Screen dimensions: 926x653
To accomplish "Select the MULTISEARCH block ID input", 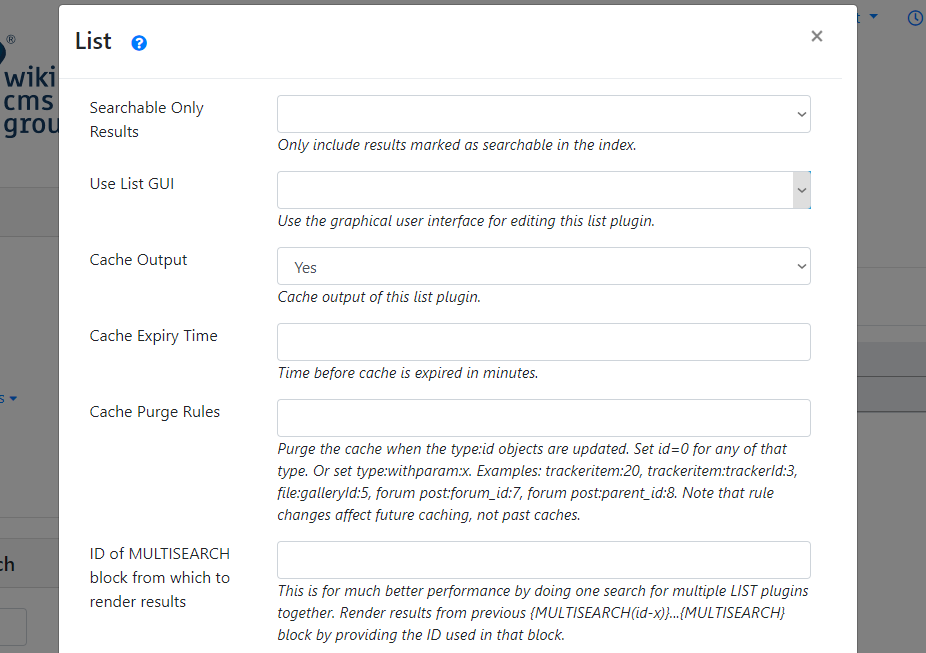I will tap(543, 560).
